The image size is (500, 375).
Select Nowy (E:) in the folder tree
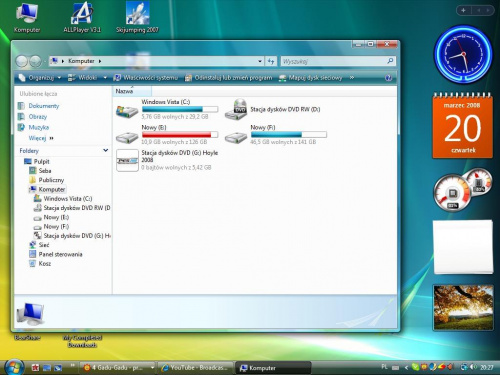point(56,217)
